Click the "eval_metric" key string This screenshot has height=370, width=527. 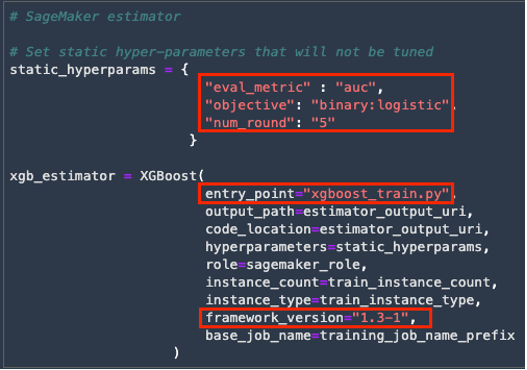pos(257,88)
